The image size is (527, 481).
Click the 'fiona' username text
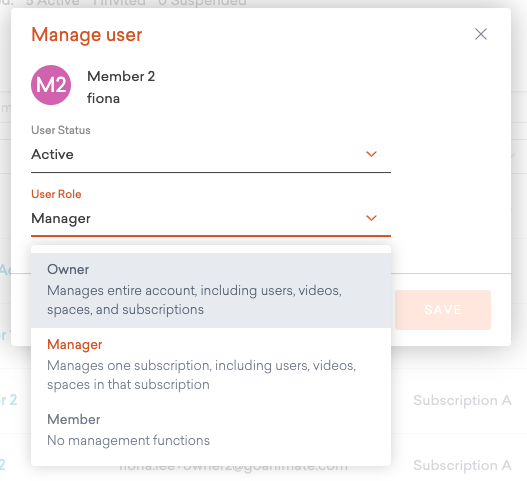pyautogui.click(x=103, y=98)
